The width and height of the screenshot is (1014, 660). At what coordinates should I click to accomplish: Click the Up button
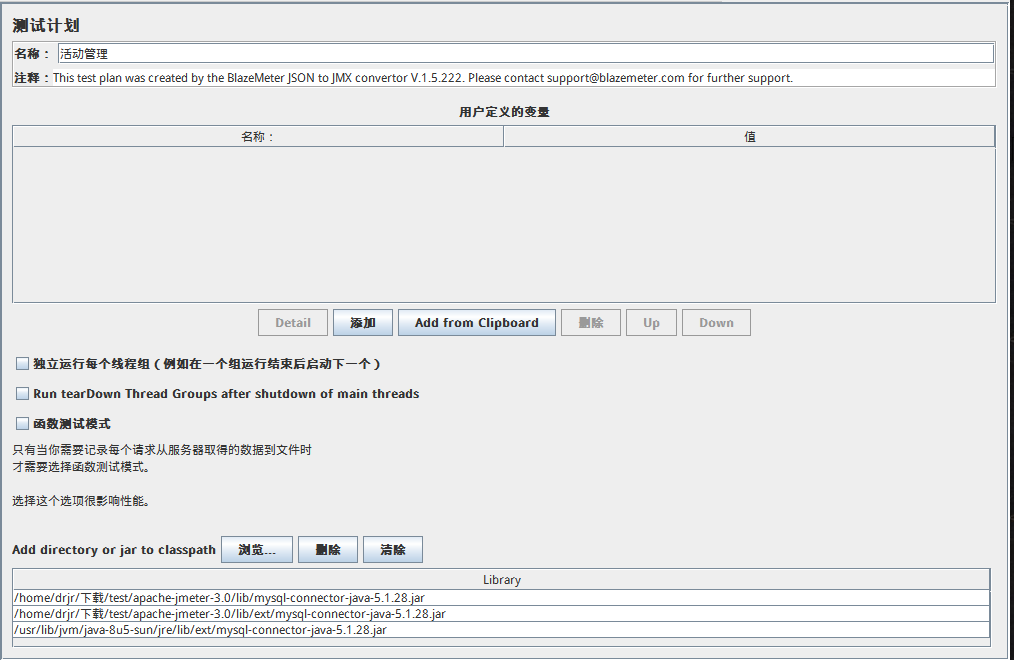pos(651,323)
